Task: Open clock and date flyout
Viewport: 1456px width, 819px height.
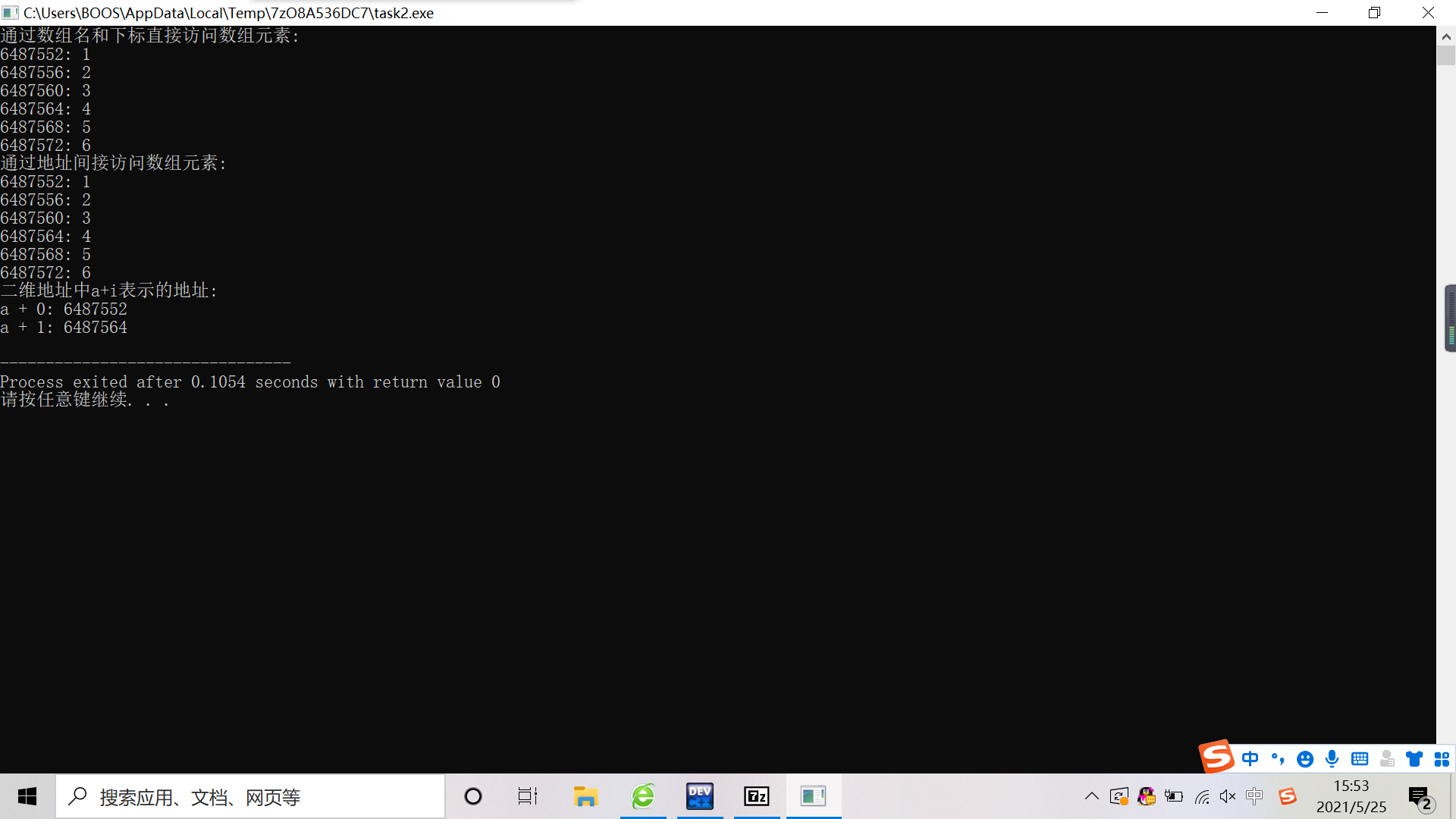Action: click(1351, 796)
